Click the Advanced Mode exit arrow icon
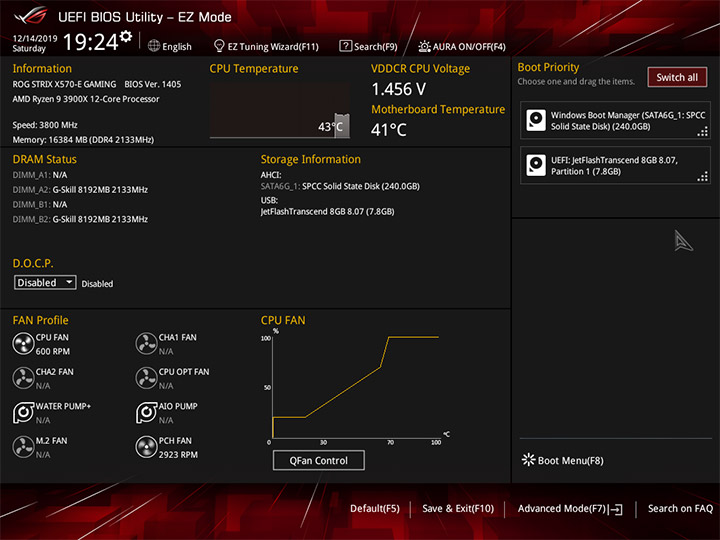720x540 pixels. coord(615,509)
